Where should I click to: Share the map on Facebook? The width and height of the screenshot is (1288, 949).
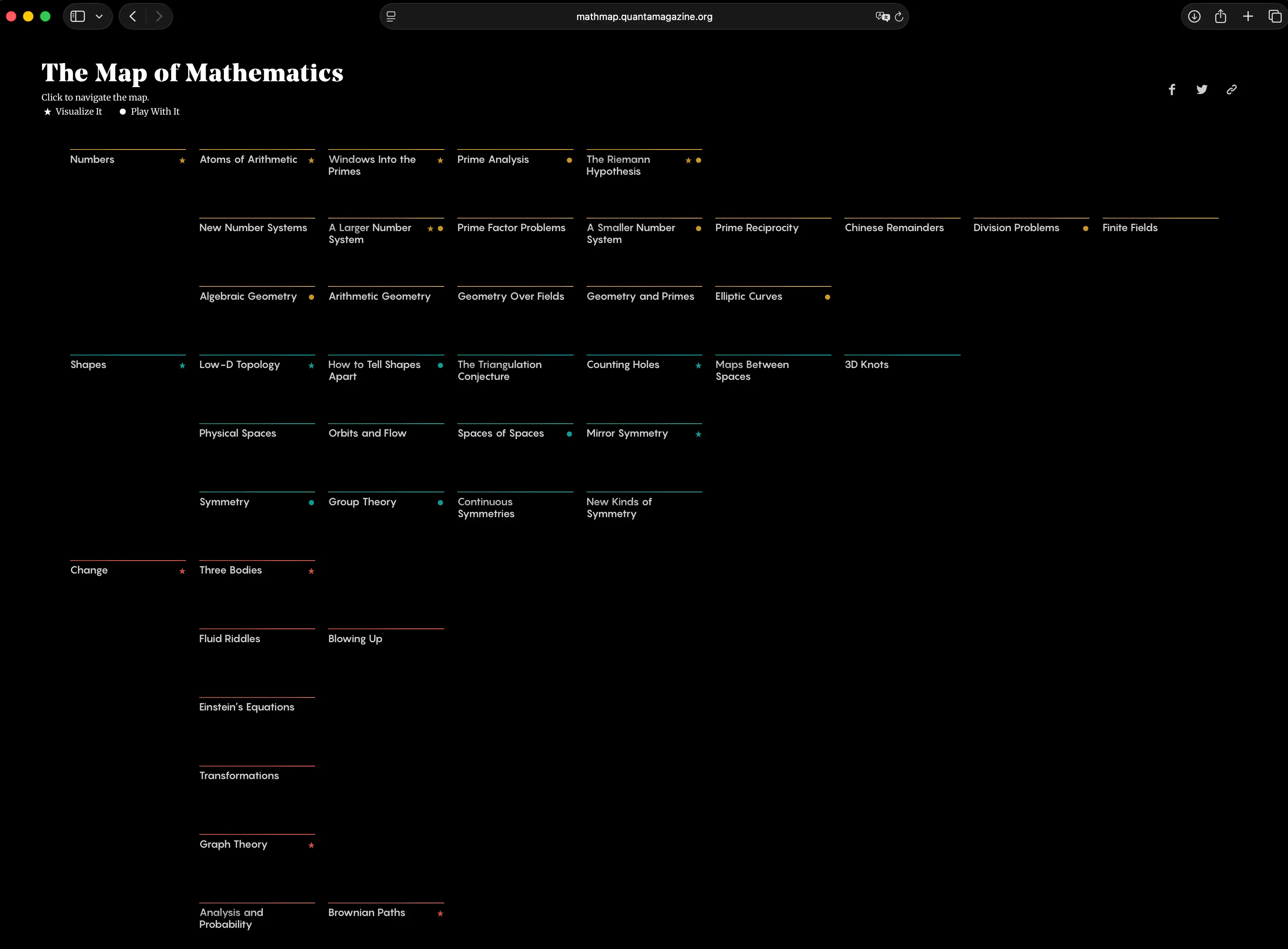point(1171,90)
